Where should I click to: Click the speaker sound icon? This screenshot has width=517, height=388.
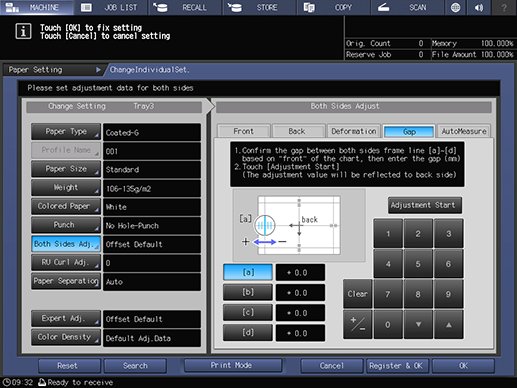479,7
